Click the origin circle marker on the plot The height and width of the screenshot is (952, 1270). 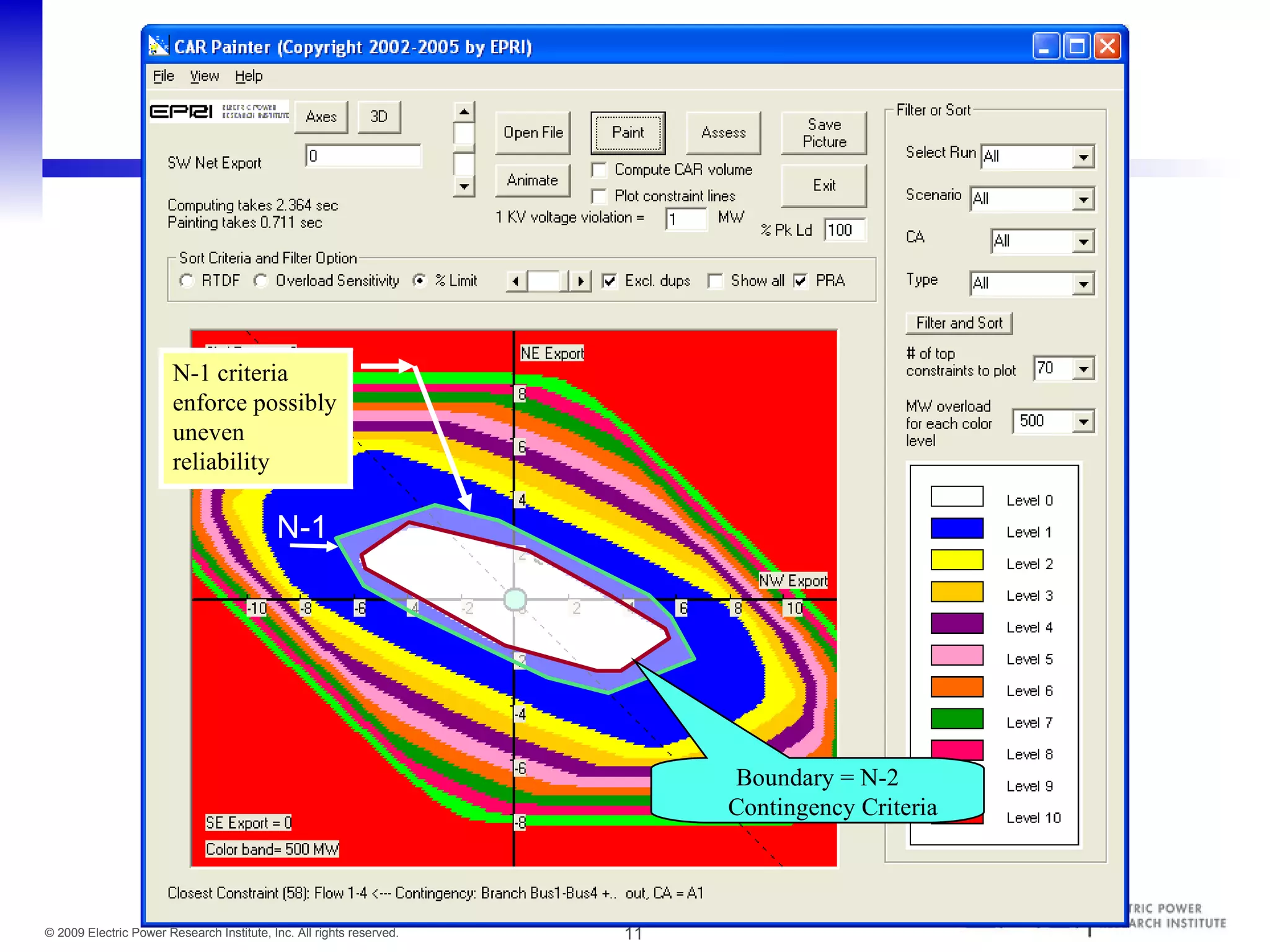515,599
